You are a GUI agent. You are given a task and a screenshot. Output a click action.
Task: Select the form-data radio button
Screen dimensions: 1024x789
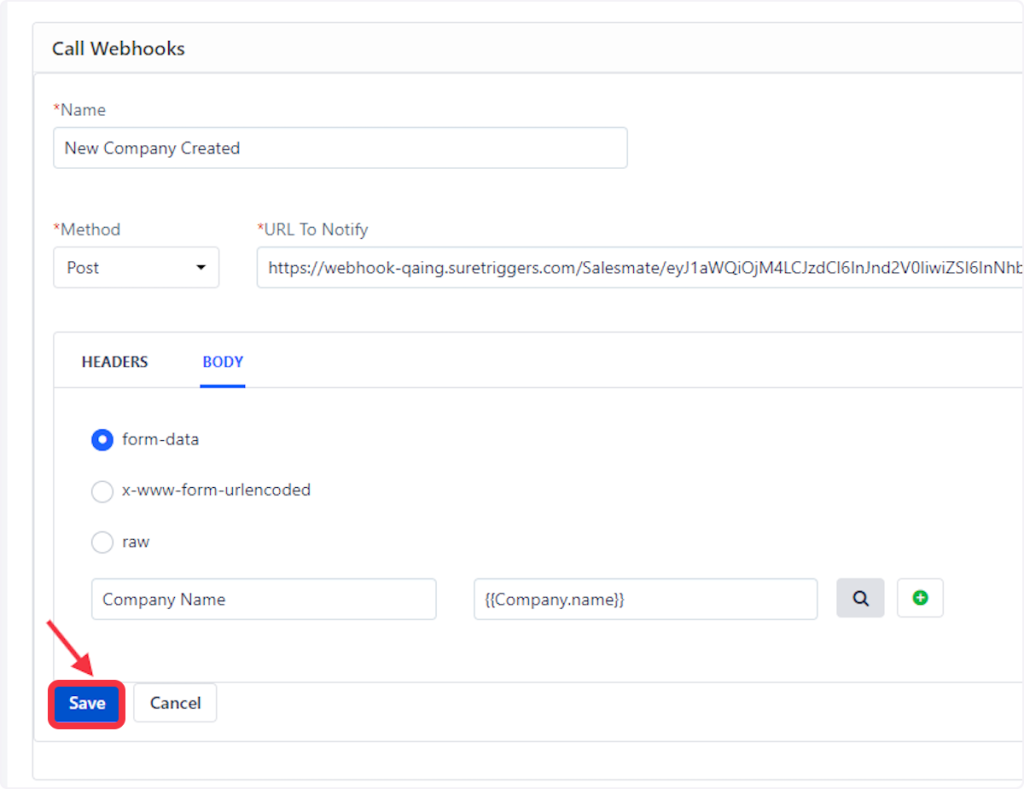(102, 439)
